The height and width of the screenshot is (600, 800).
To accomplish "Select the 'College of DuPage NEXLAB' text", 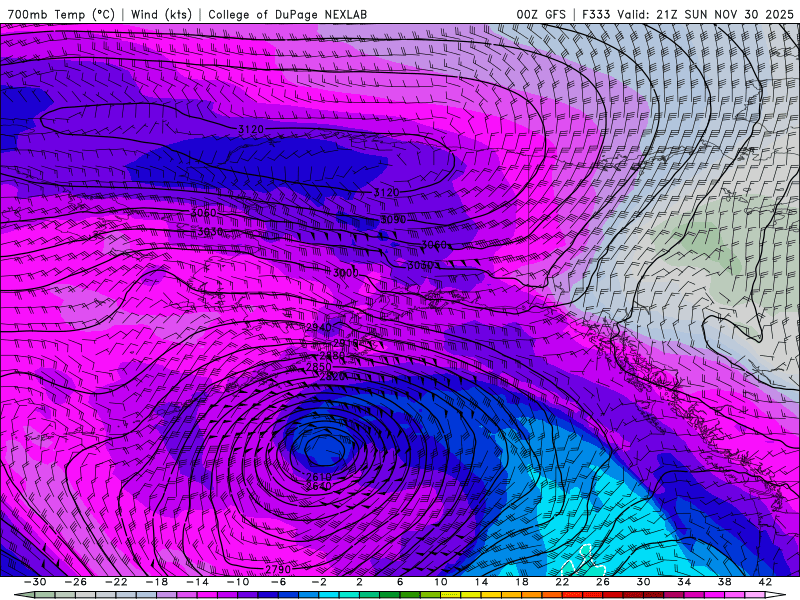I will point(287,14).
